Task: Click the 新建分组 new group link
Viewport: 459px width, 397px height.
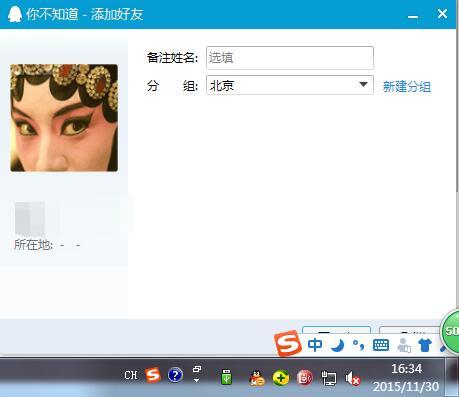Action: coord(407,87)
